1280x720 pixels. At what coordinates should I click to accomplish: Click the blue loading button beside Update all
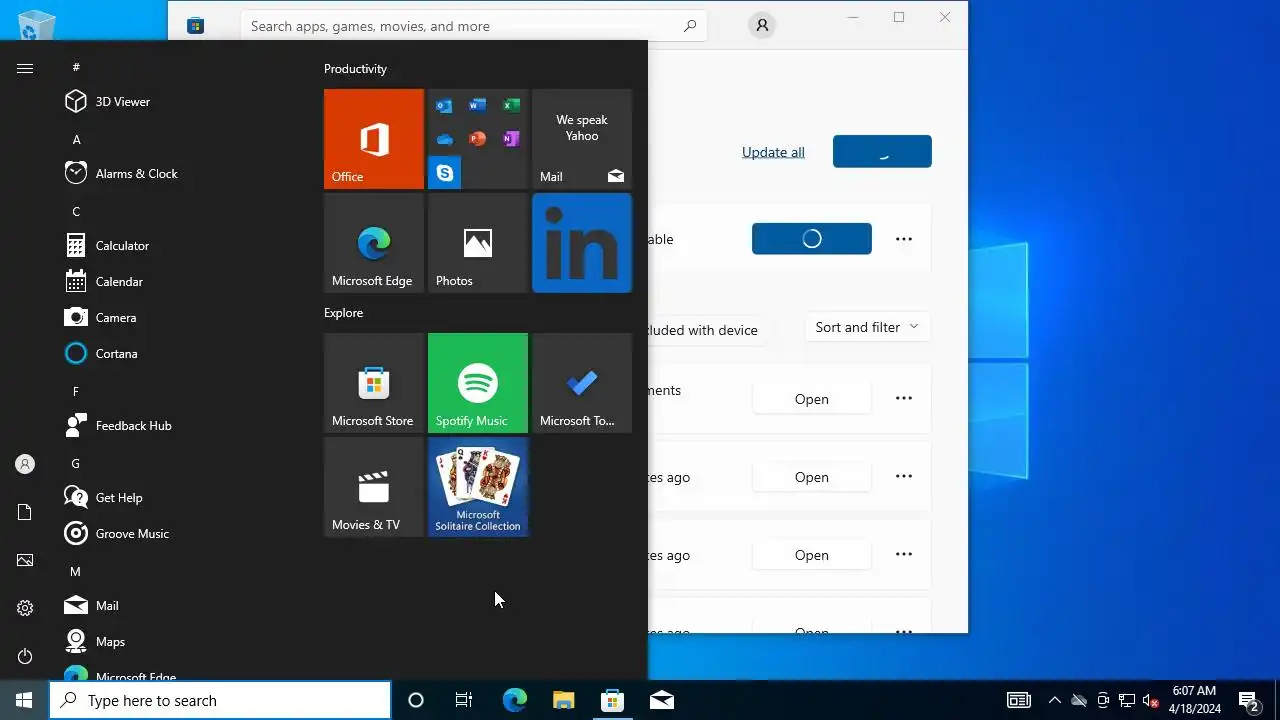click(x=882, y=152)
